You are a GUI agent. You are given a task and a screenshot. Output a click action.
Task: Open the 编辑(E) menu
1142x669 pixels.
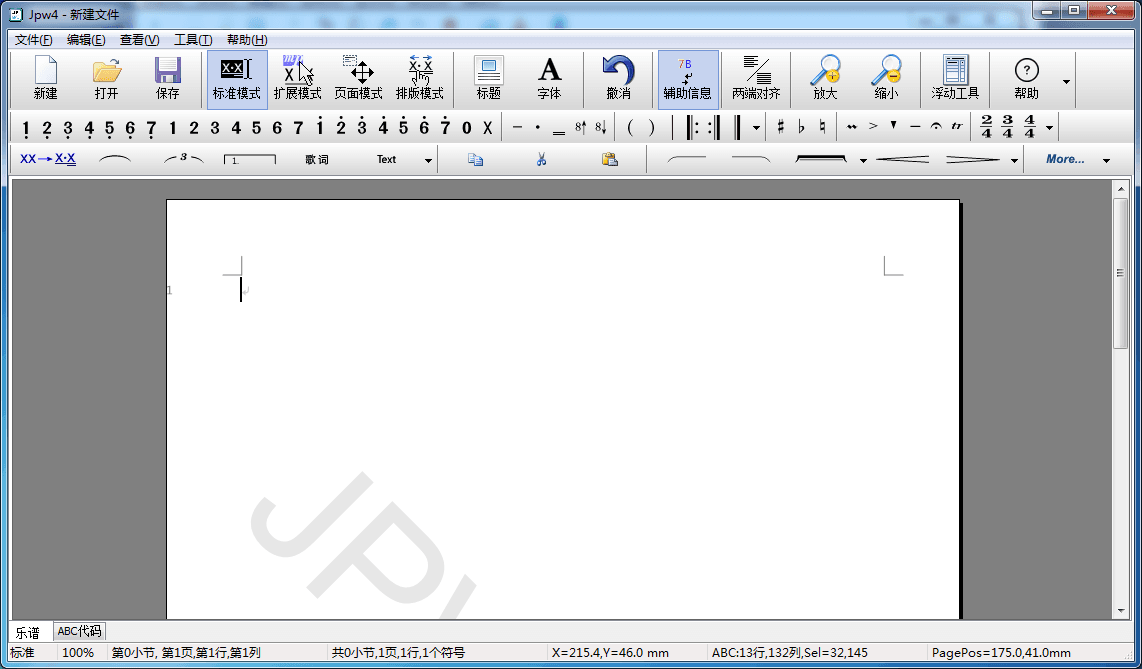(86, 40)
